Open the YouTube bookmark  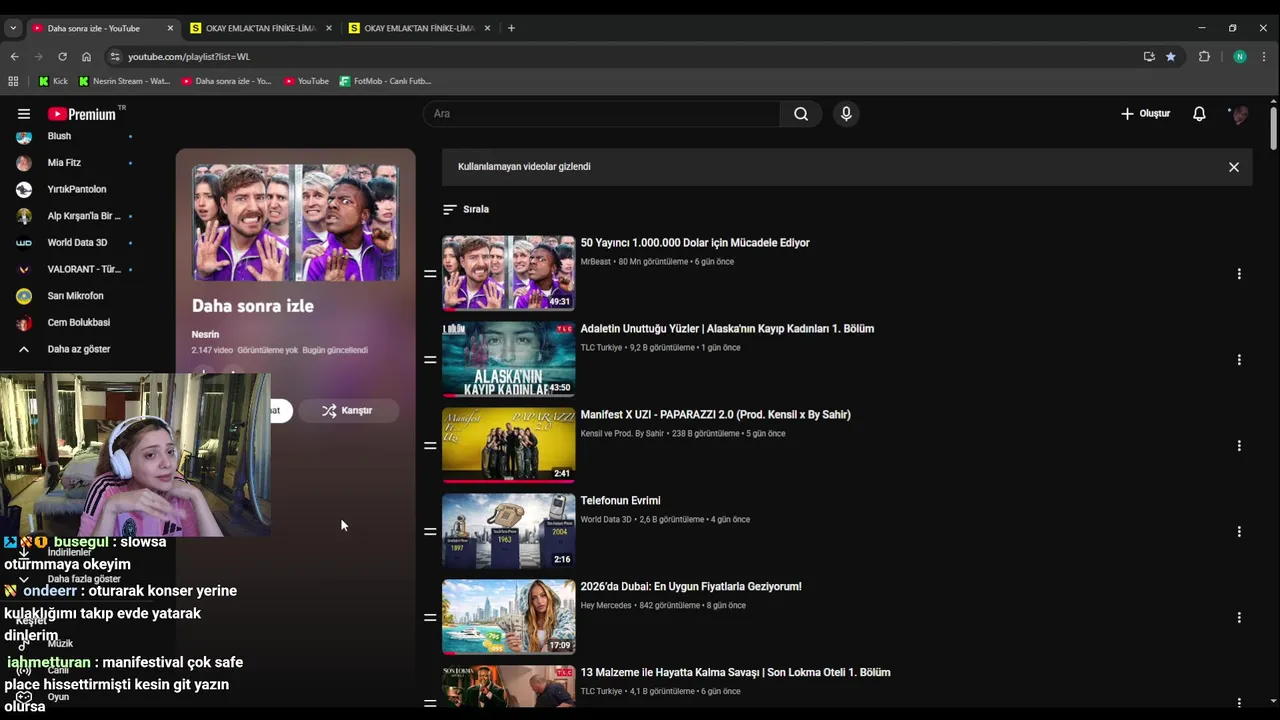(x=306, y=81)
